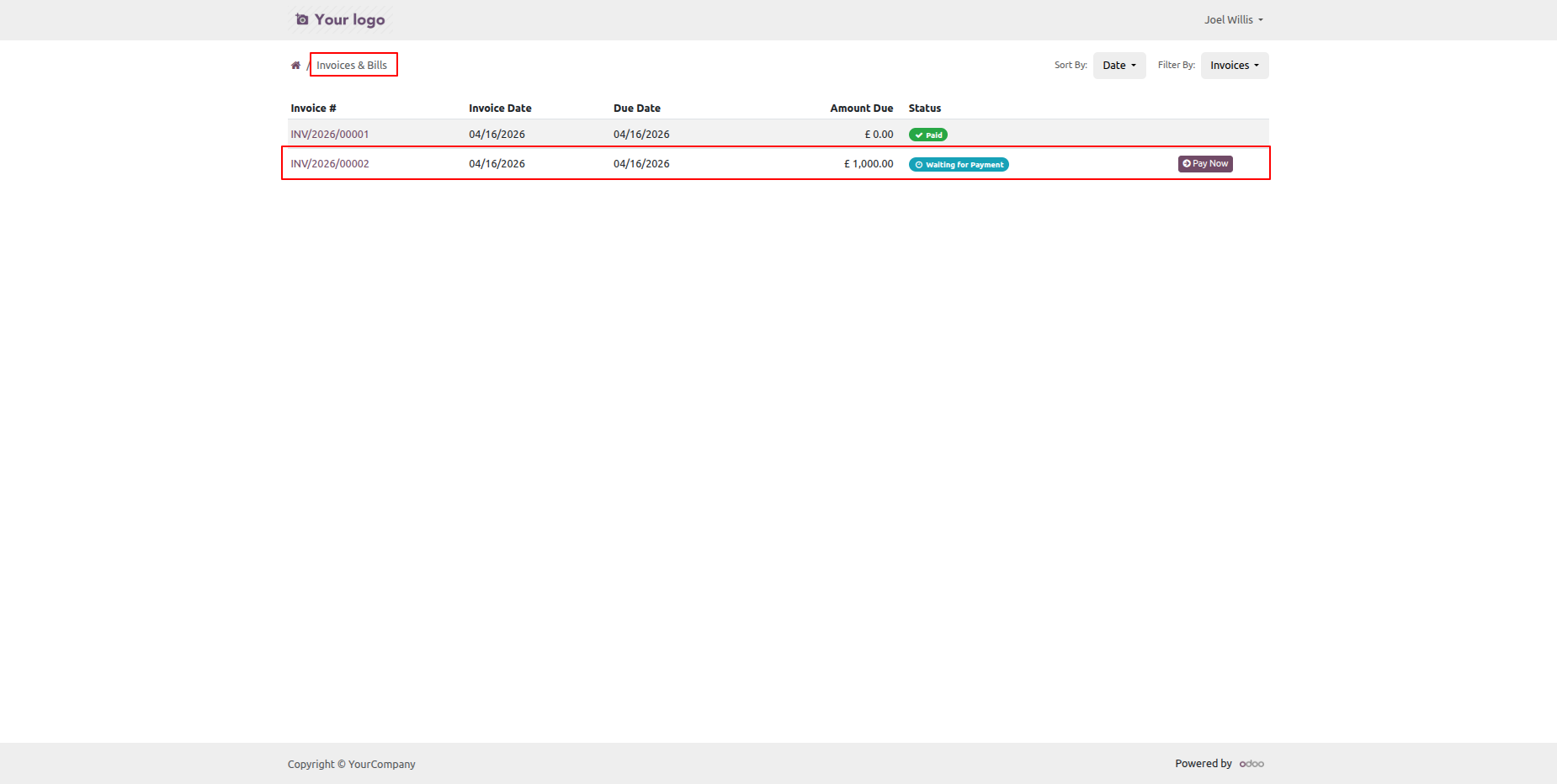Click the Powered by text in footer

[x=1204, y=764]
